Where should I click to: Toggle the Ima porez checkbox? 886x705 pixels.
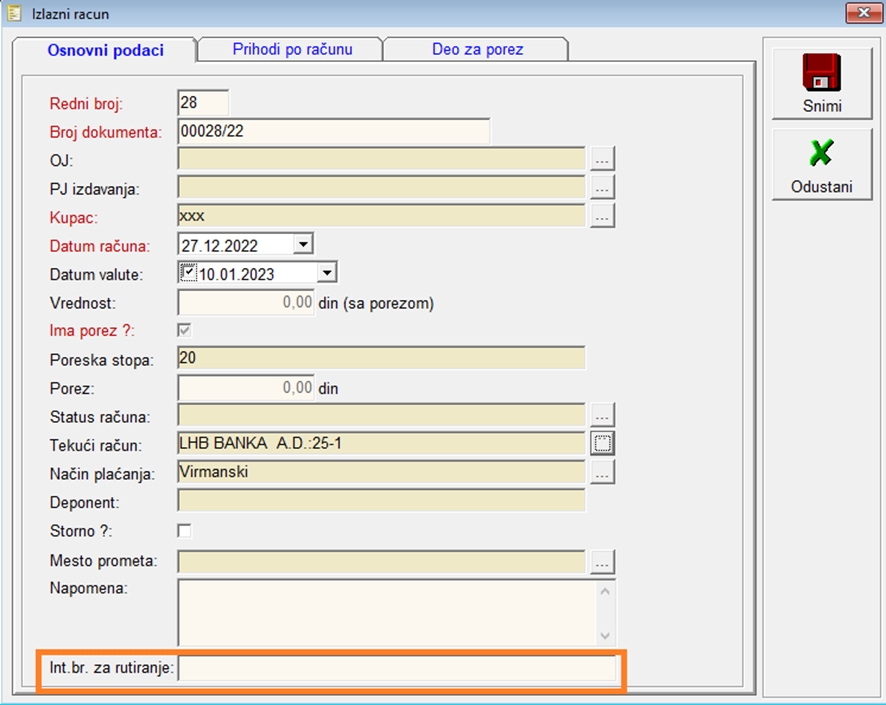coord(185,330)
